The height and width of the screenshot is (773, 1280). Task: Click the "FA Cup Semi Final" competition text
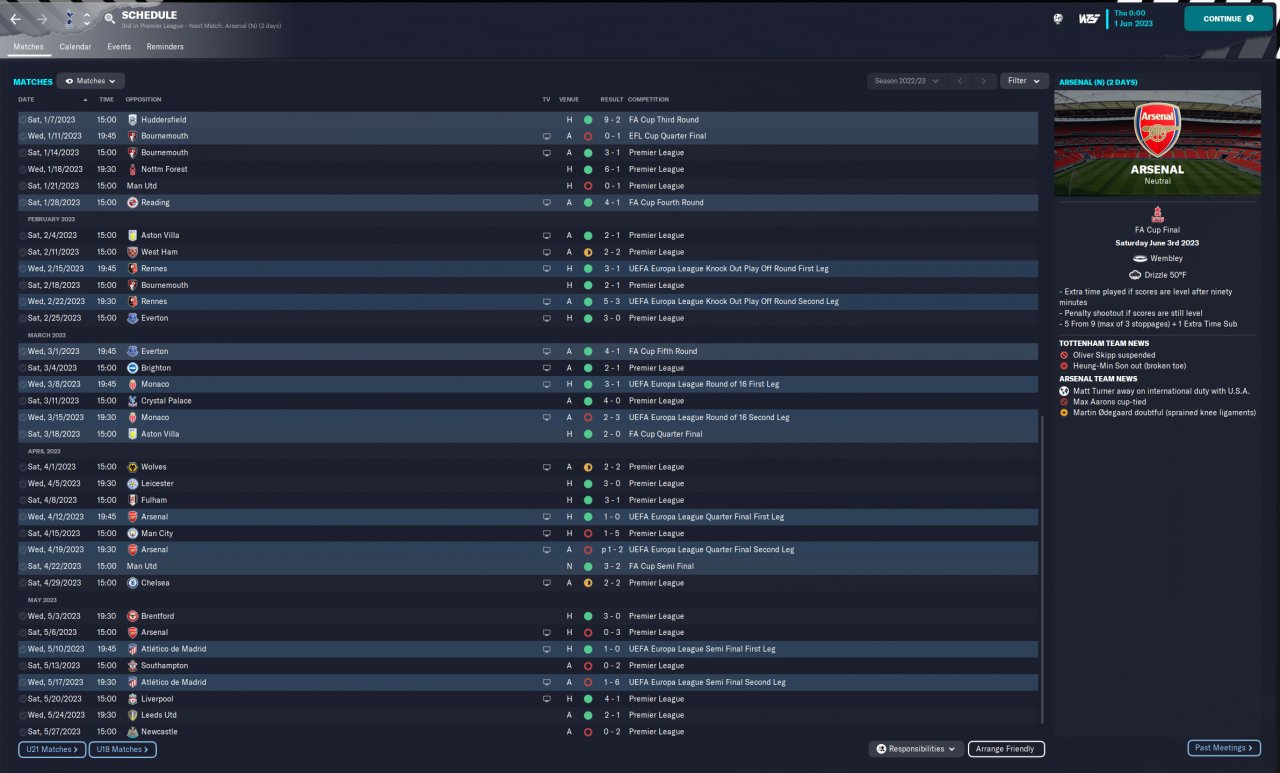click(661, 566)
